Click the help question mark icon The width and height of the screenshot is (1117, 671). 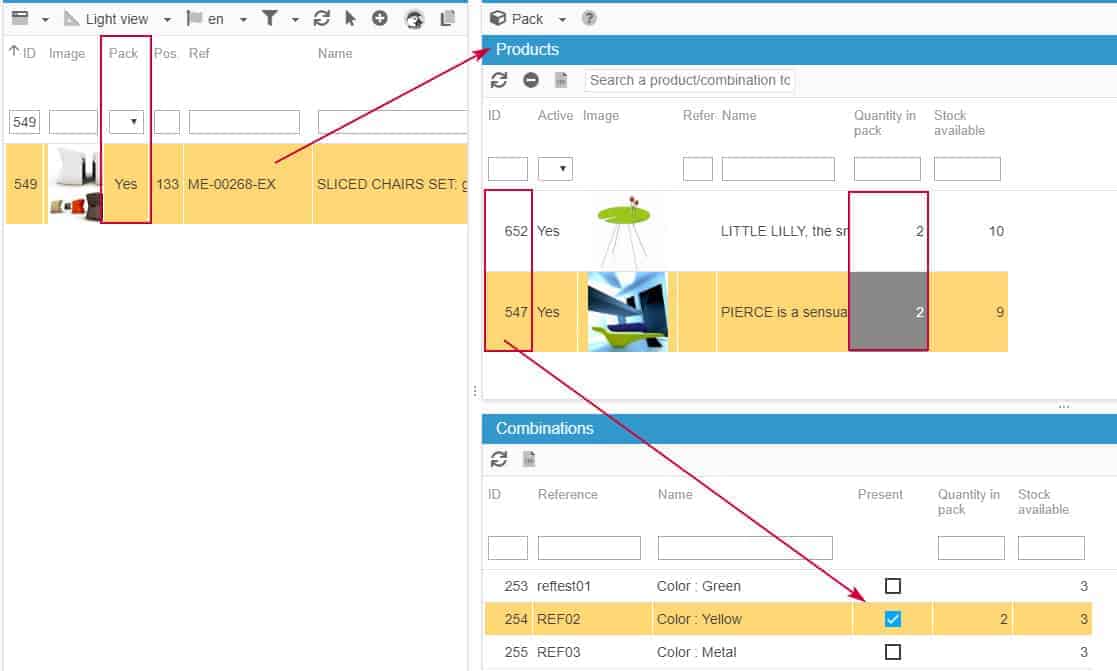tap(590, 19)
